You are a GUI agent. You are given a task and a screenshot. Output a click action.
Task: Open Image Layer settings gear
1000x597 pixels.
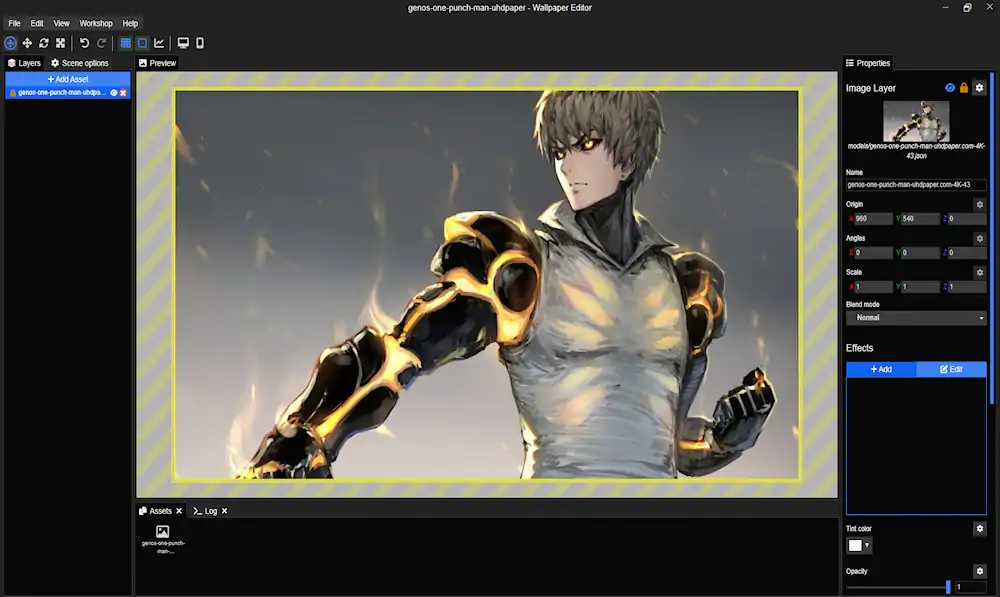coord(980,88)
